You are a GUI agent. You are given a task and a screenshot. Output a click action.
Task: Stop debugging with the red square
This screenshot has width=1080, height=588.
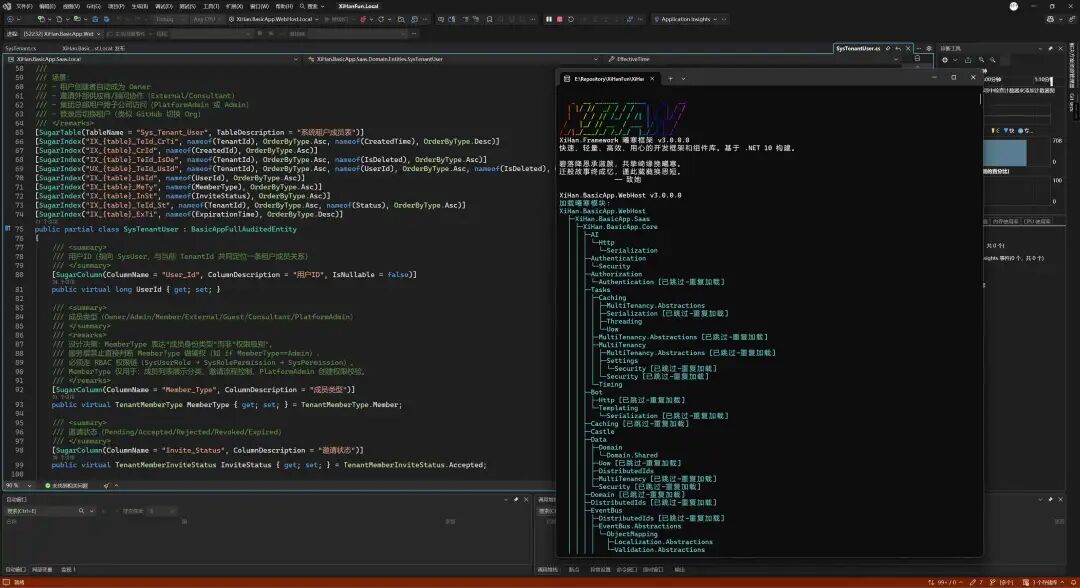point(559,19)
